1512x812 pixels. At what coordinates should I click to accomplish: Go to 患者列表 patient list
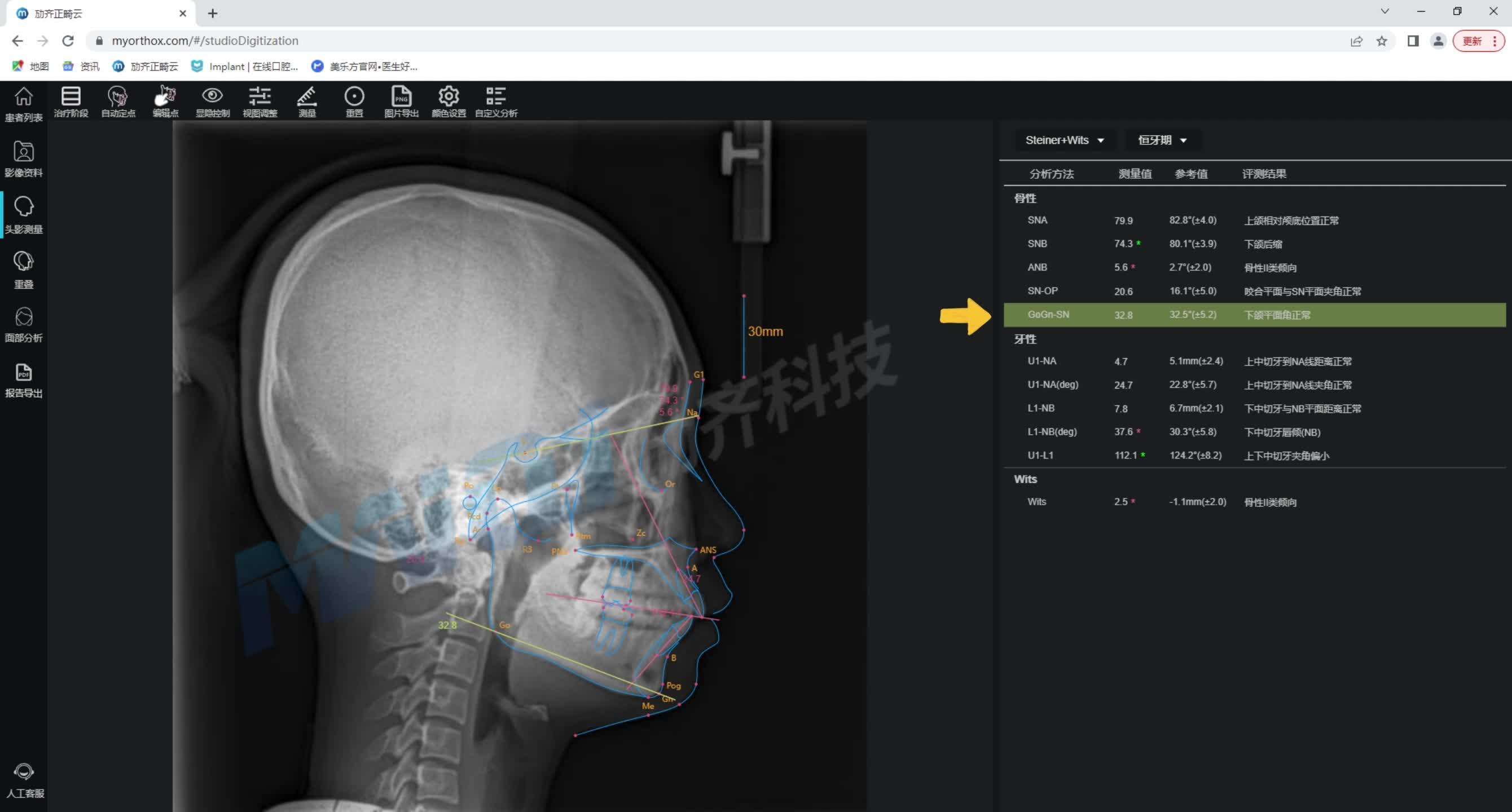24,104
